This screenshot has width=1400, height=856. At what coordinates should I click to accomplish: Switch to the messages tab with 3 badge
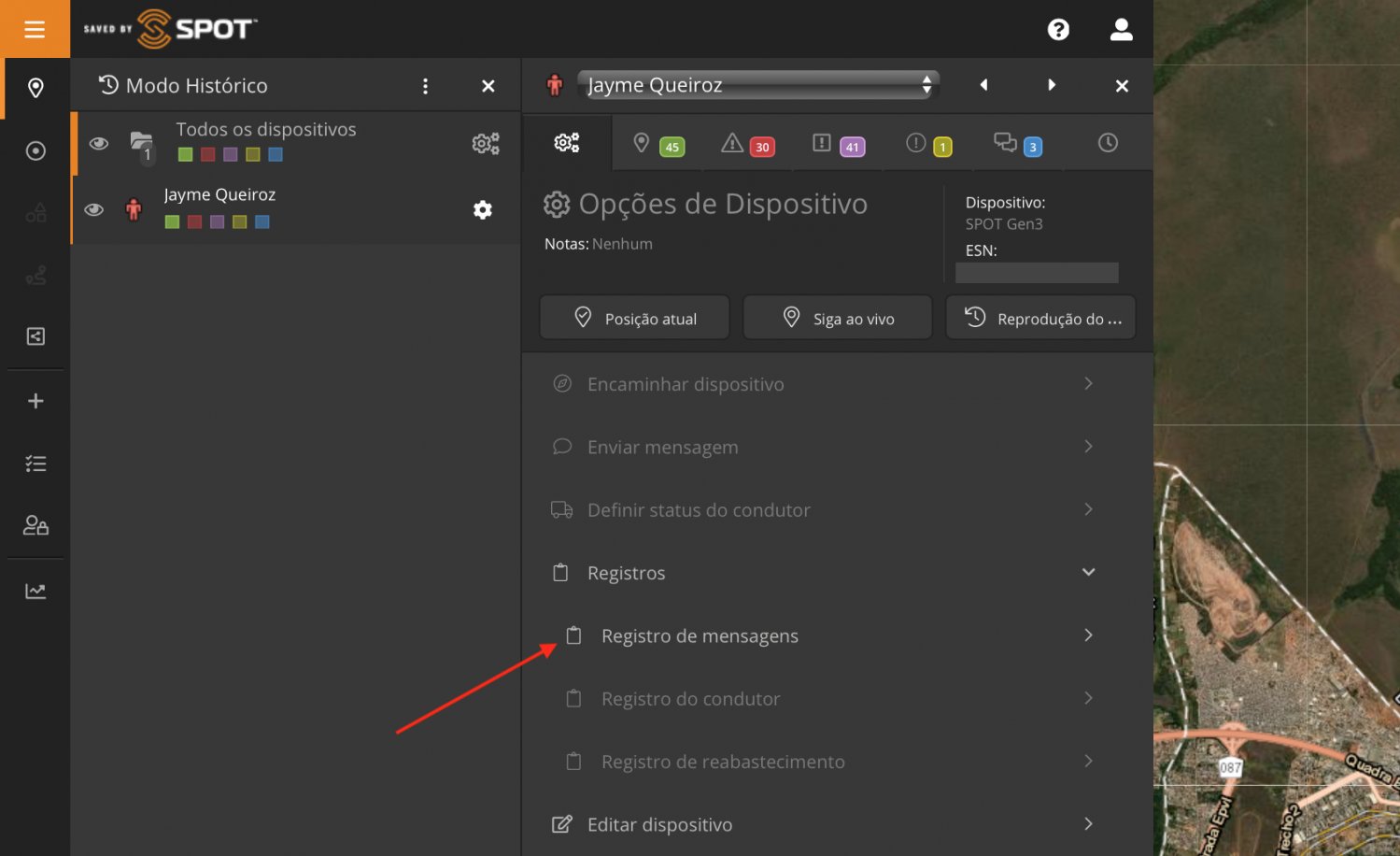[1017, 144]
